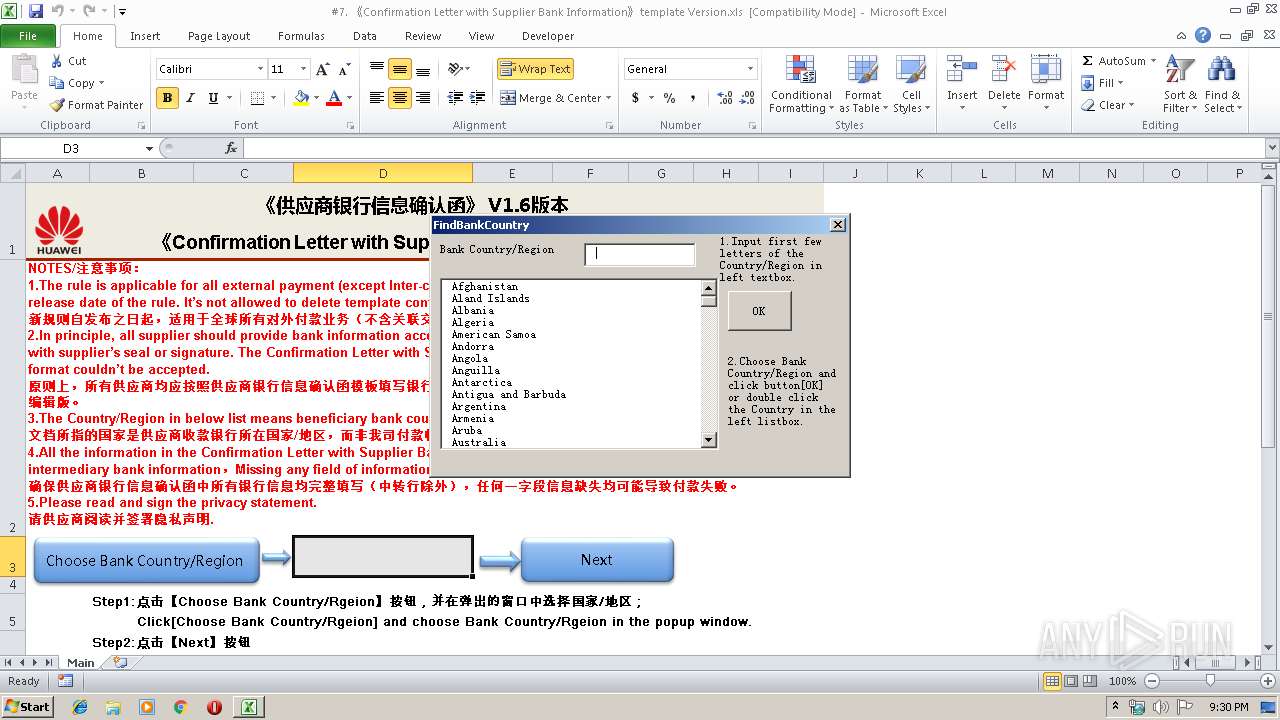Open Format as Table
The image size is (1280, 720).
coord(863,84)
